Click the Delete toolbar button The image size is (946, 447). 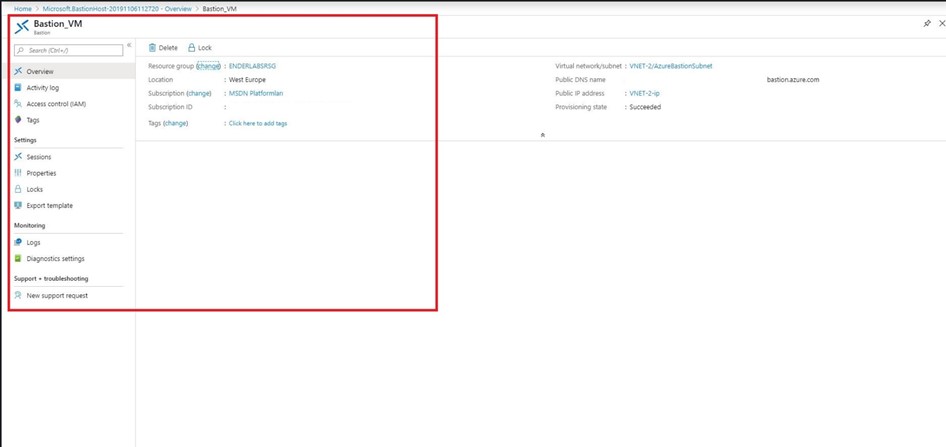[x=163, y=48]
